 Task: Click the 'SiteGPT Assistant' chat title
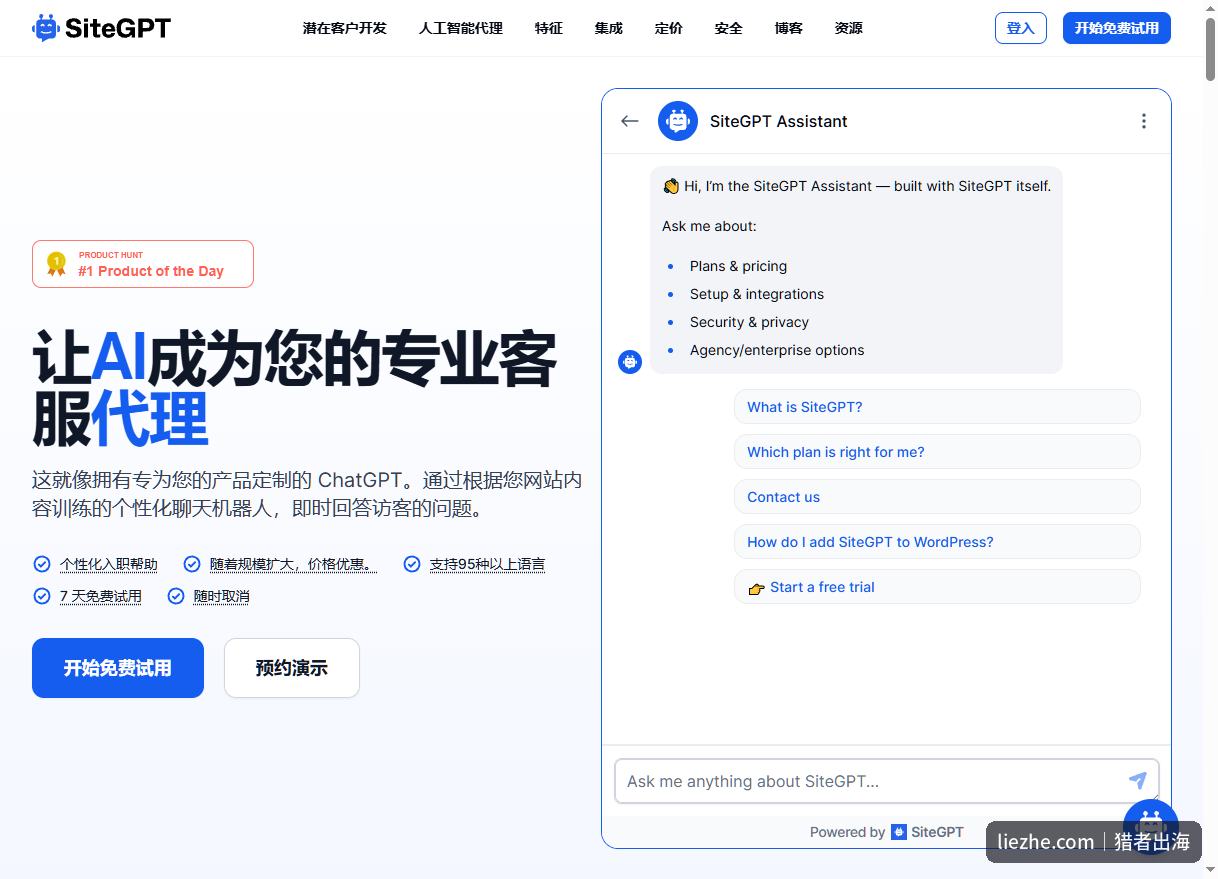[779, 121]
